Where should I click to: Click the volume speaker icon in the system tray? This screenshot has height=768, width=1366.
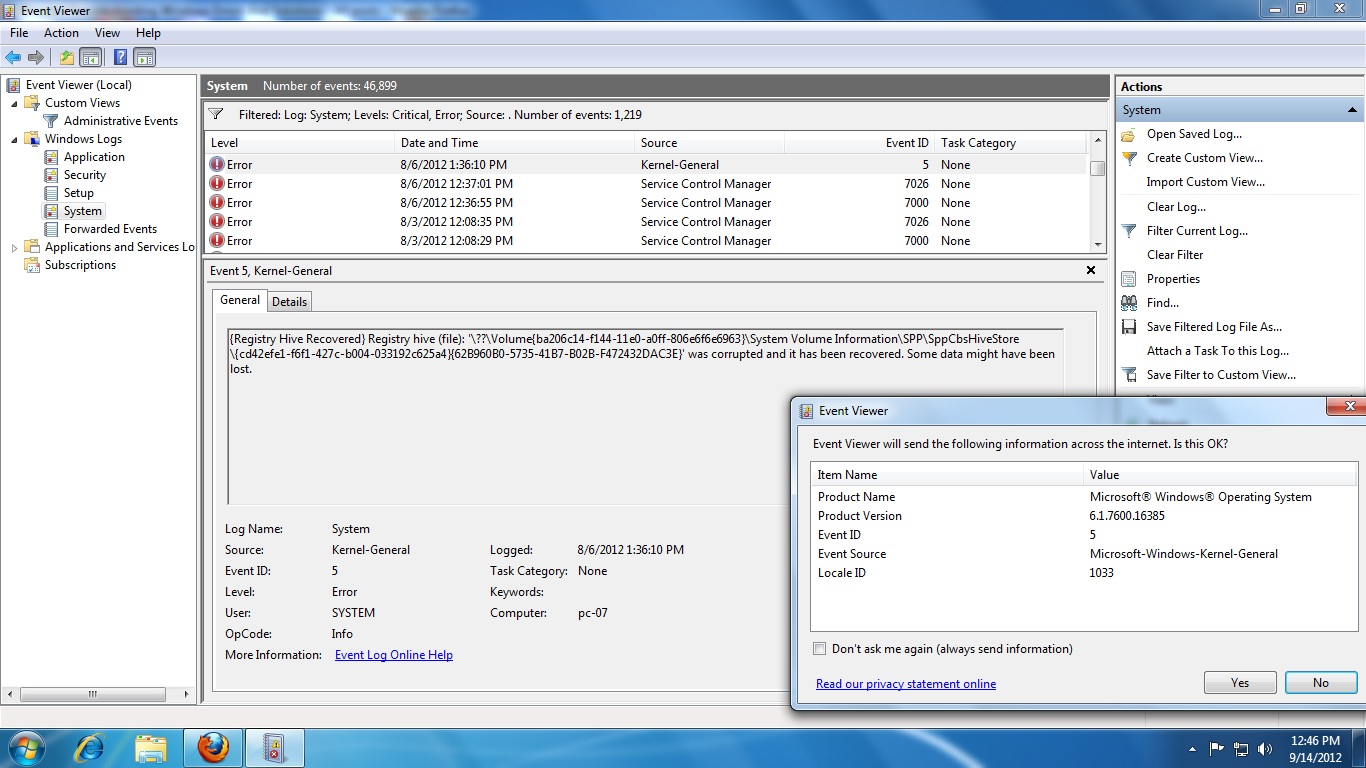click(1265, 748)
